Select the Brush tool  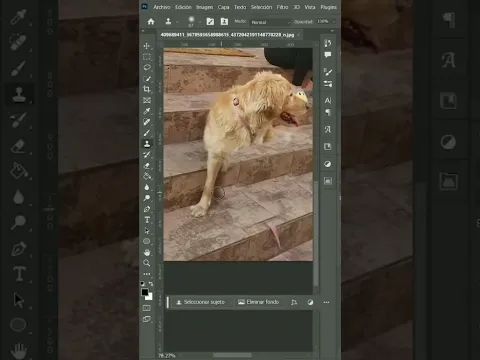pos(147,133)
